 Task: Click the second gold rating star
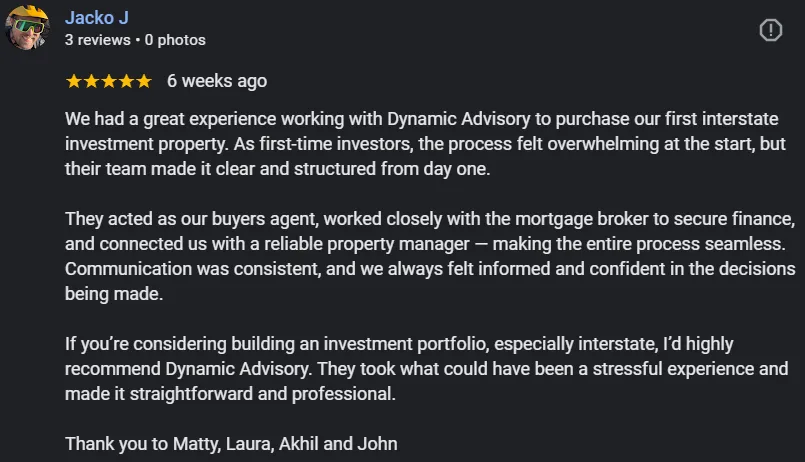(x=91, y=81)
